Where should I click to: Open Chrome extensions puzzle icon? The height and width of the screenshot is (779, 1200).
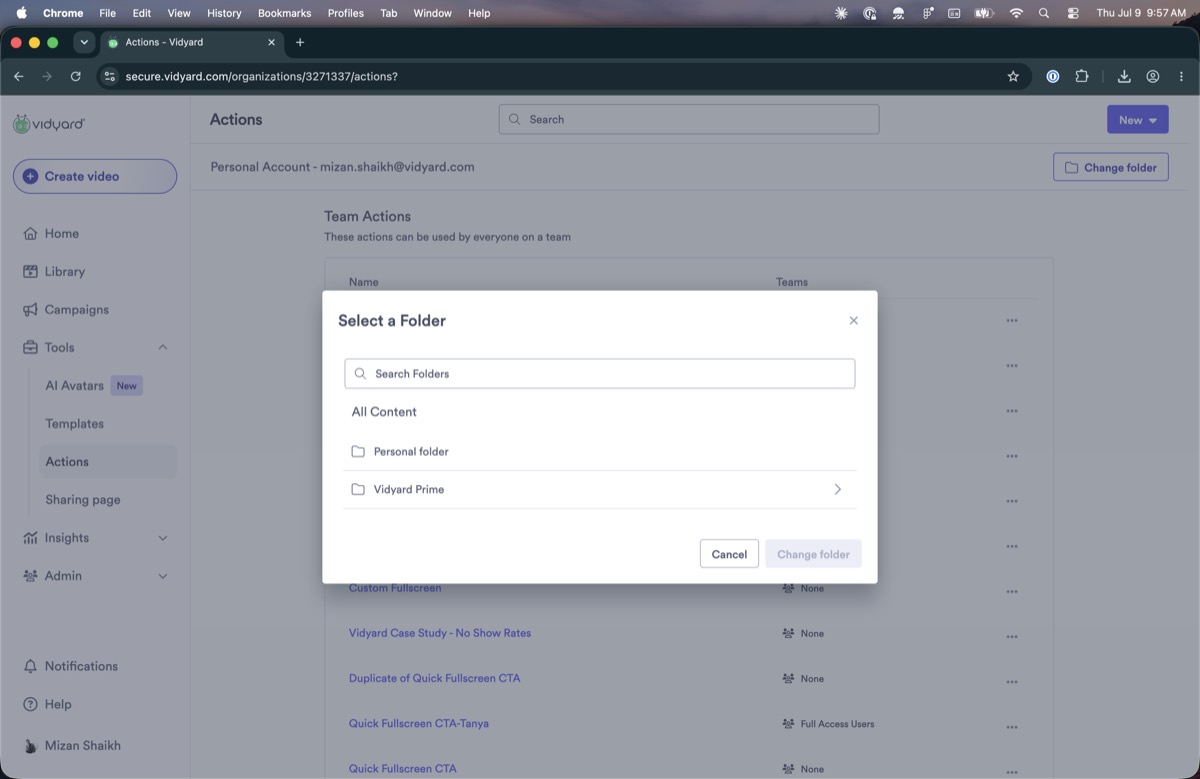point(1082,76)
